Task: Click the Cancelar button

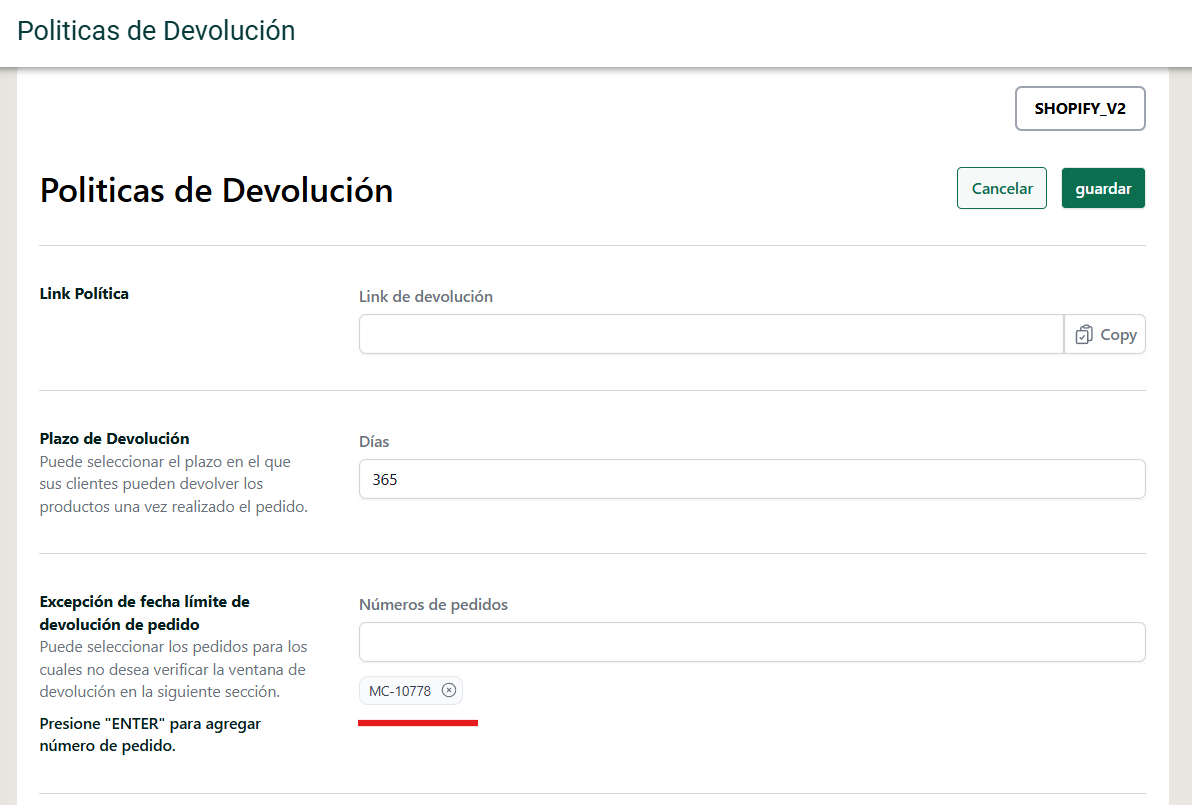Action: pyautogui.click(x=1001, y=188)
